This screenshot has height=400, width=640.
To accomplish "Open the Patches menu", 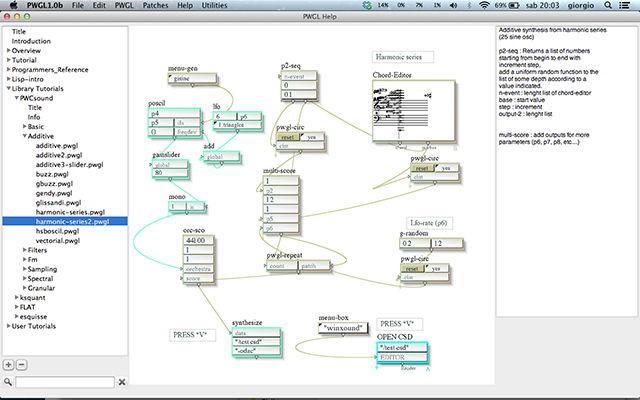I will tap(155, 5).
